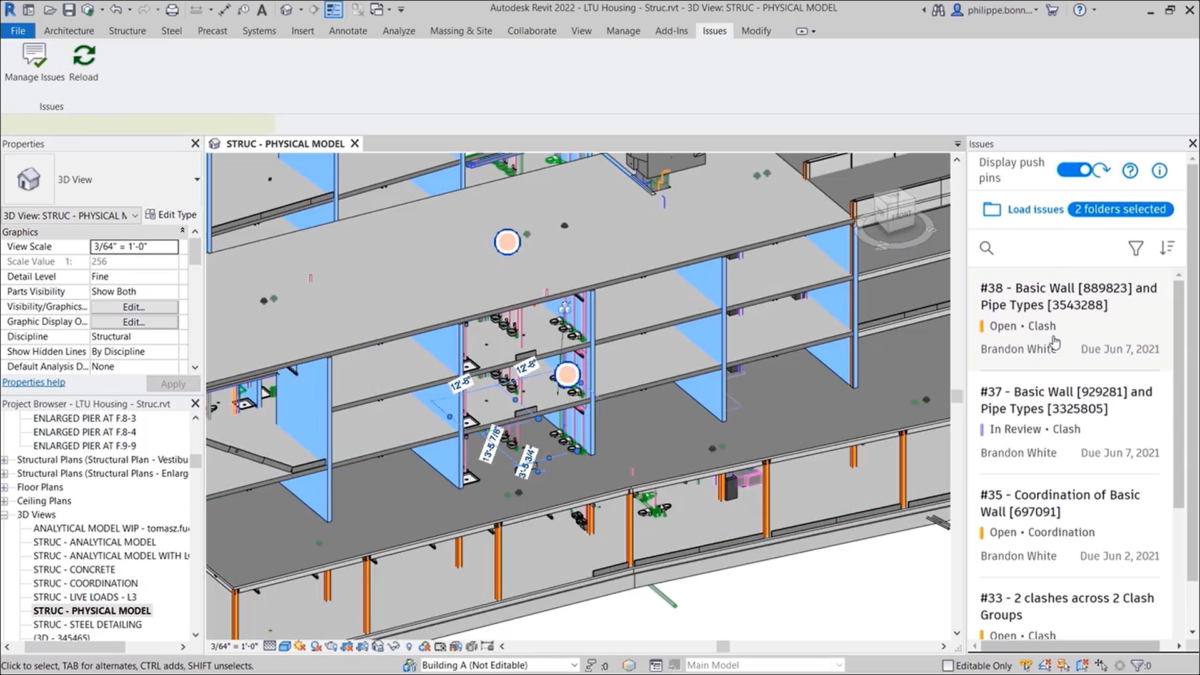Click the Save icon in quick access toolbar
Viewport: 1200px width, 675px height.
click(x=69, y=10)
